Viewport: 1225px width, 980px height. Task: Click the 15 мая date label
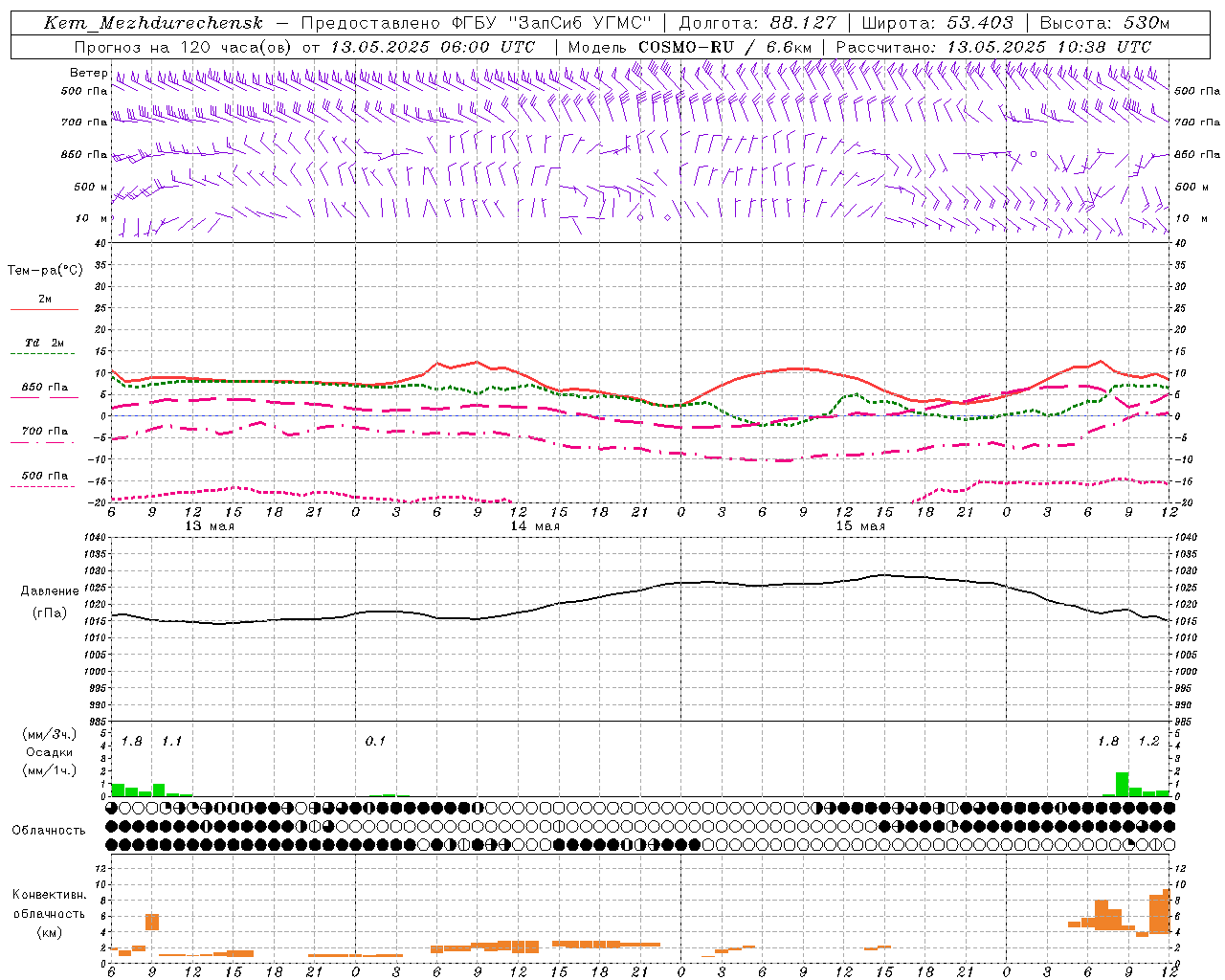[x=860, y=526]
